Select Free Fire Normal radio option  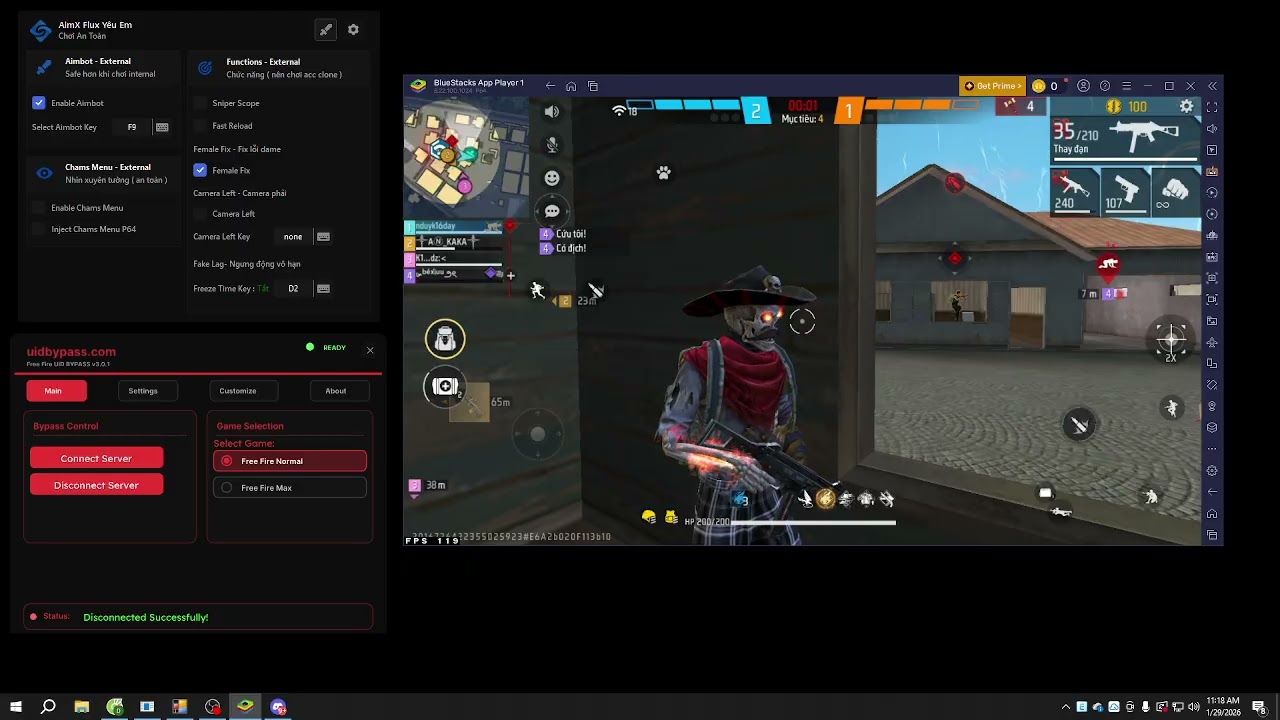(290, 461)
